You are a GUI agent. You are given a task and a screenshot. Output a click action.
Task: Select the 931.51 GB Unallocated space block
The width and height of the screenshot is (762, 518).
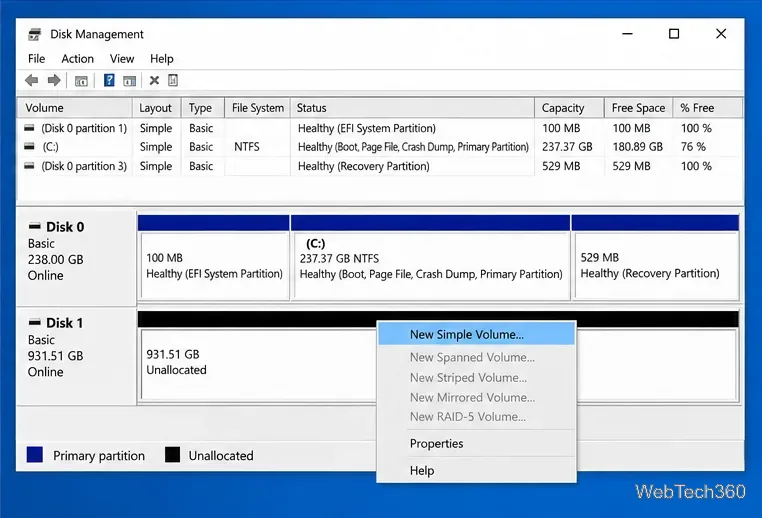click(259, 364)
